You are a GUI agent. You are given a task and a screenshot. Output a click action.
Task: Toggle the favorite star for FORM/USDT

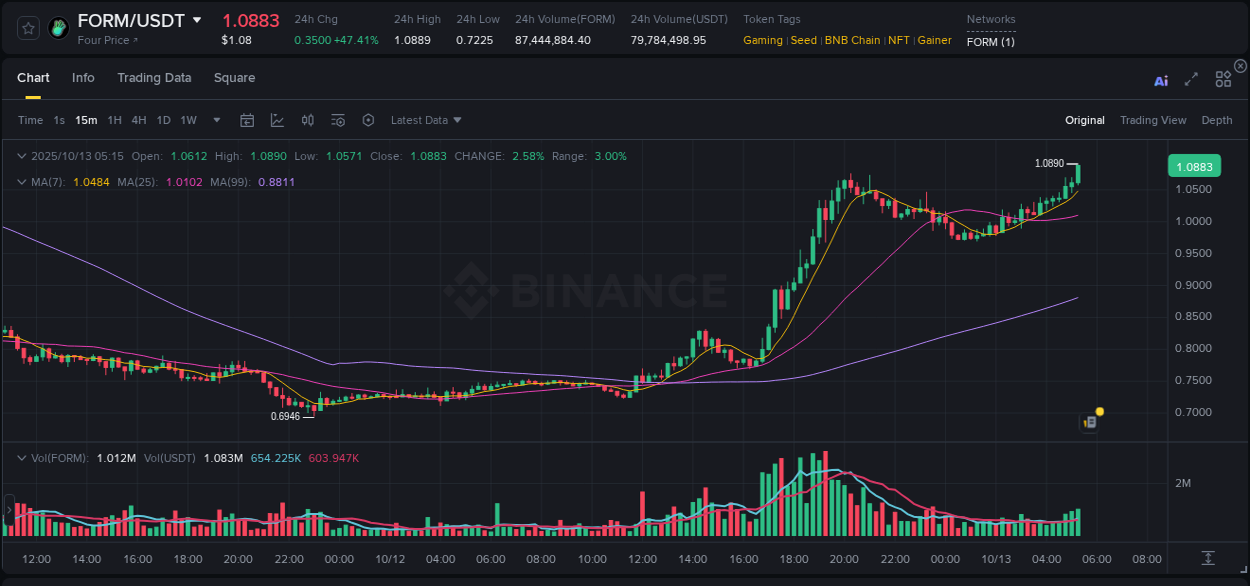point(27,28)
